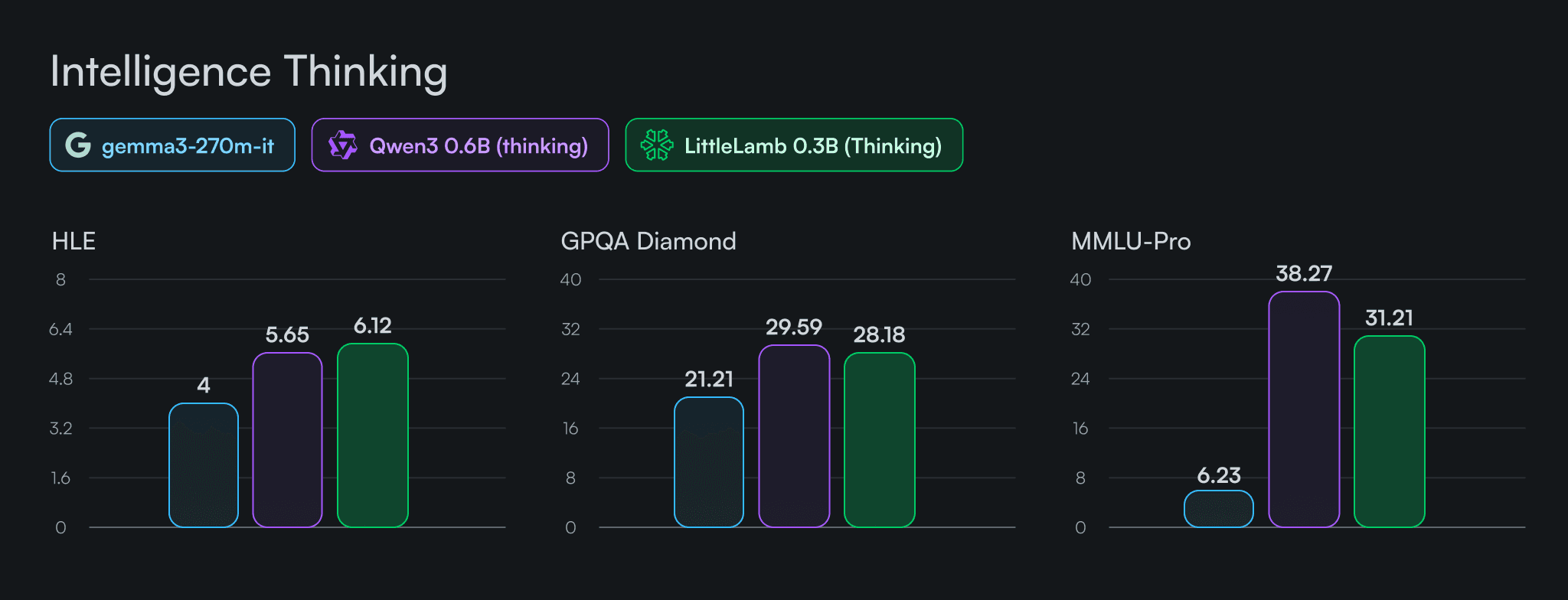Viewport: 1568px width, 600px height.
Task: Click the blue bar in GPQA Diamond chart
Action: point(709,462)
